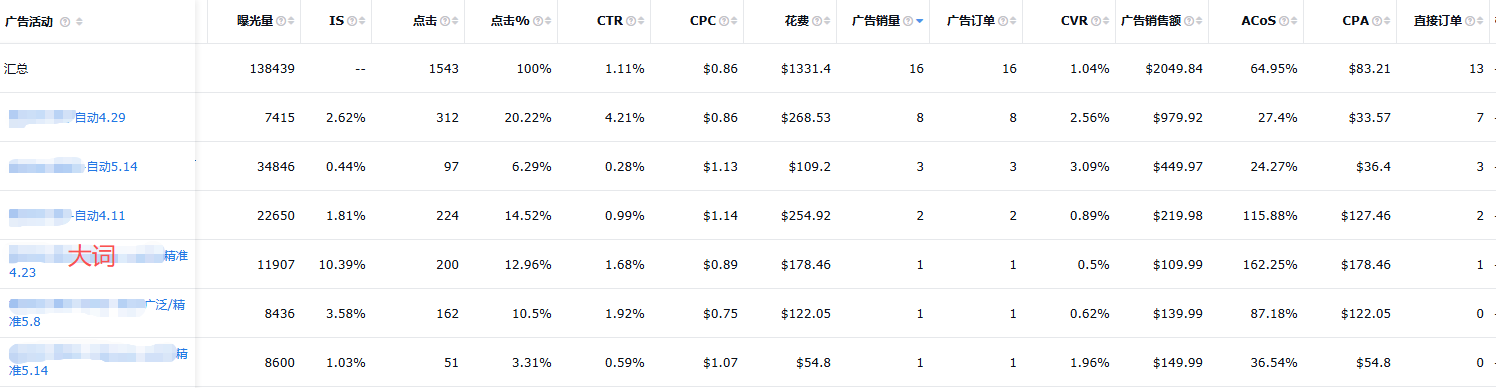
Task: Open campaign link ending 自动5.14
Action: click(x=73, y=166)
